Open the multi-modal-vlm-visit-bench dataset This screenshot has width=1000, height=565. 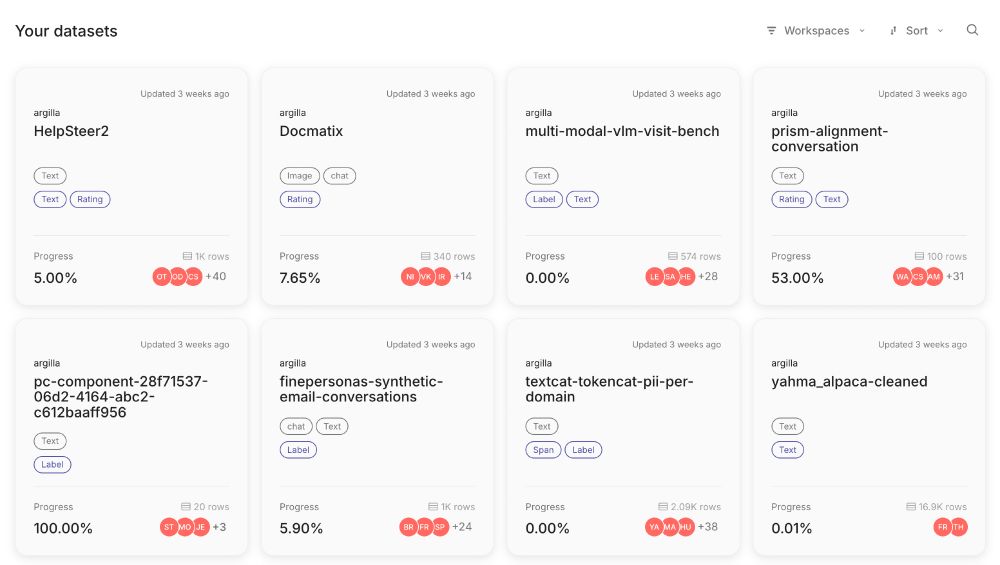622,131
